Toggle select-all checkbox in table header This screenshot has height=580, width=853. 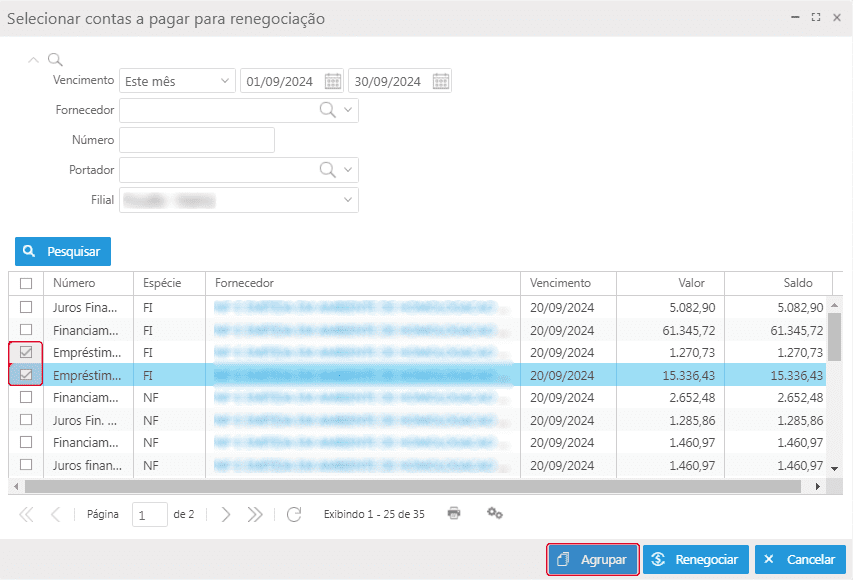(x=26, y=283)
